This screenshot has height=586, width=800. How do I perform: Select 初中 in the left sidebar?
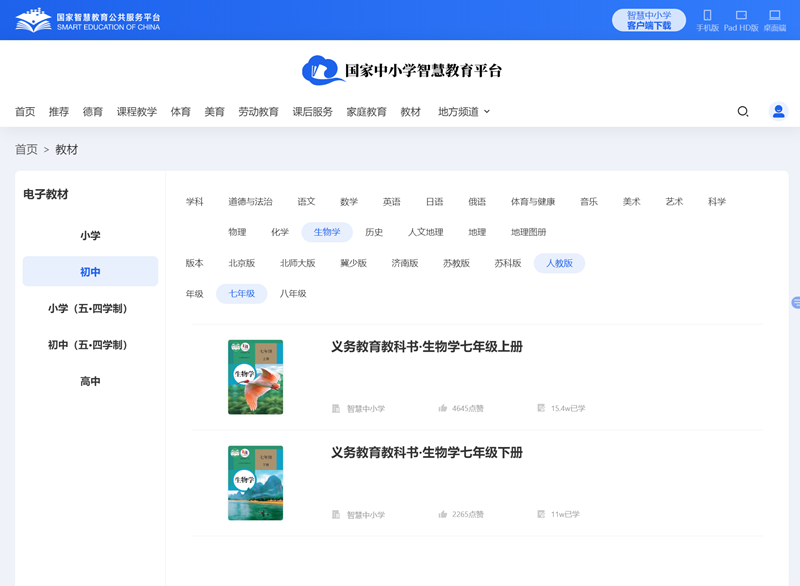[x=90, y=271]
